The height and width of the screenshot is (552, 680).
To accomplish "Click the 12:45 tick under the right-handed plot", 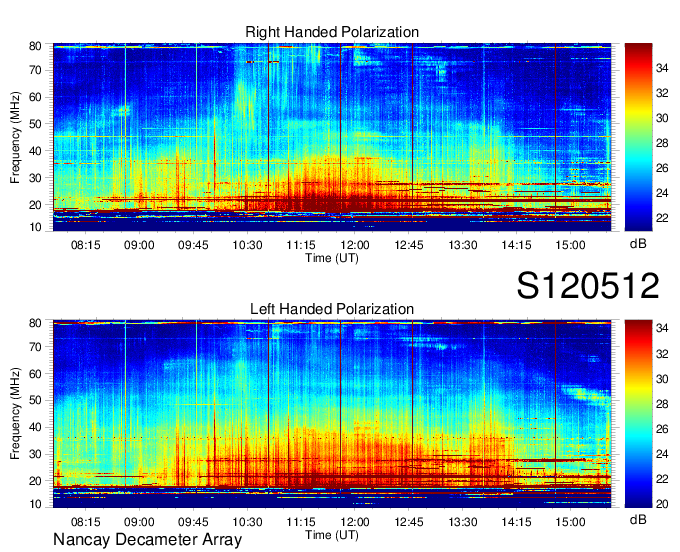I will (x=409, y=245).
